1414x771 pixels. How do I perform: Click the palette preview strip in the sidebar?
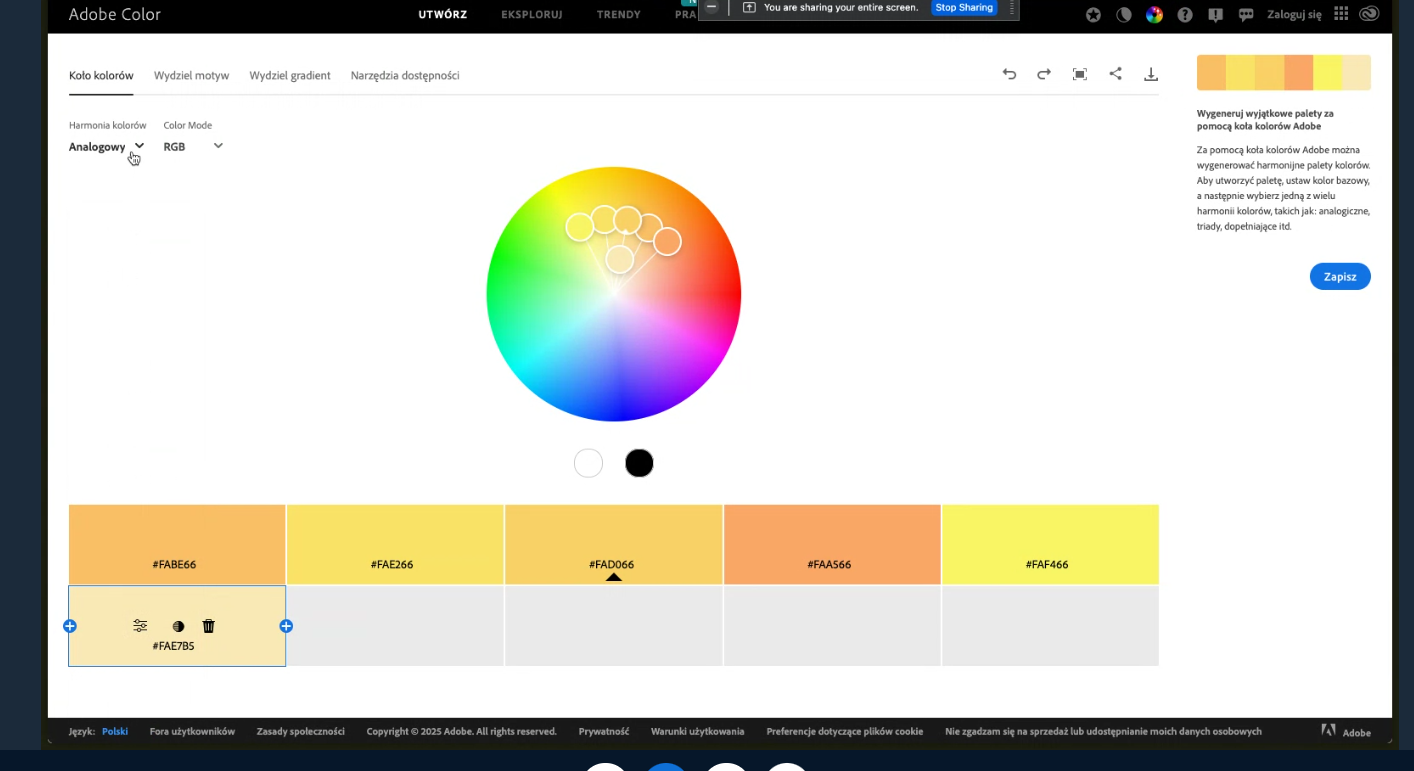(1284, 73)
